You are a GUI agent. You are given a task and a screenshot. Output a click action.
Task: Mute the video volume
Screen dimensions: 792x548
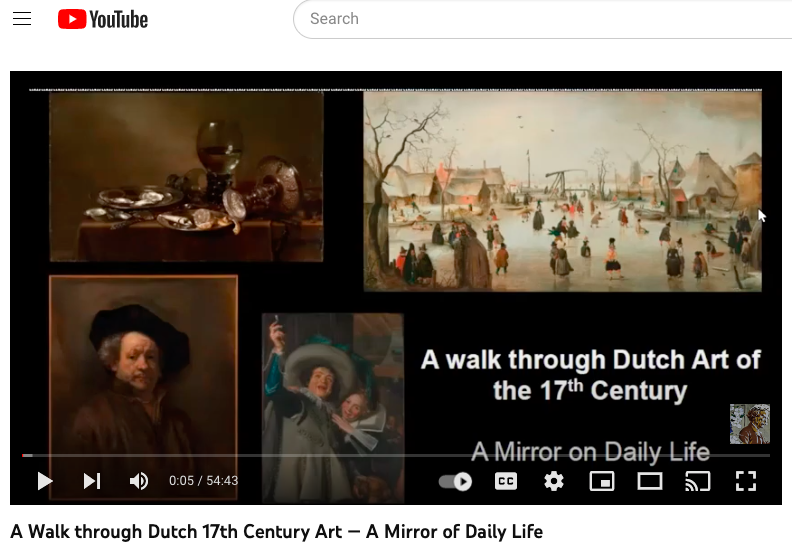(x=139, y=481)
